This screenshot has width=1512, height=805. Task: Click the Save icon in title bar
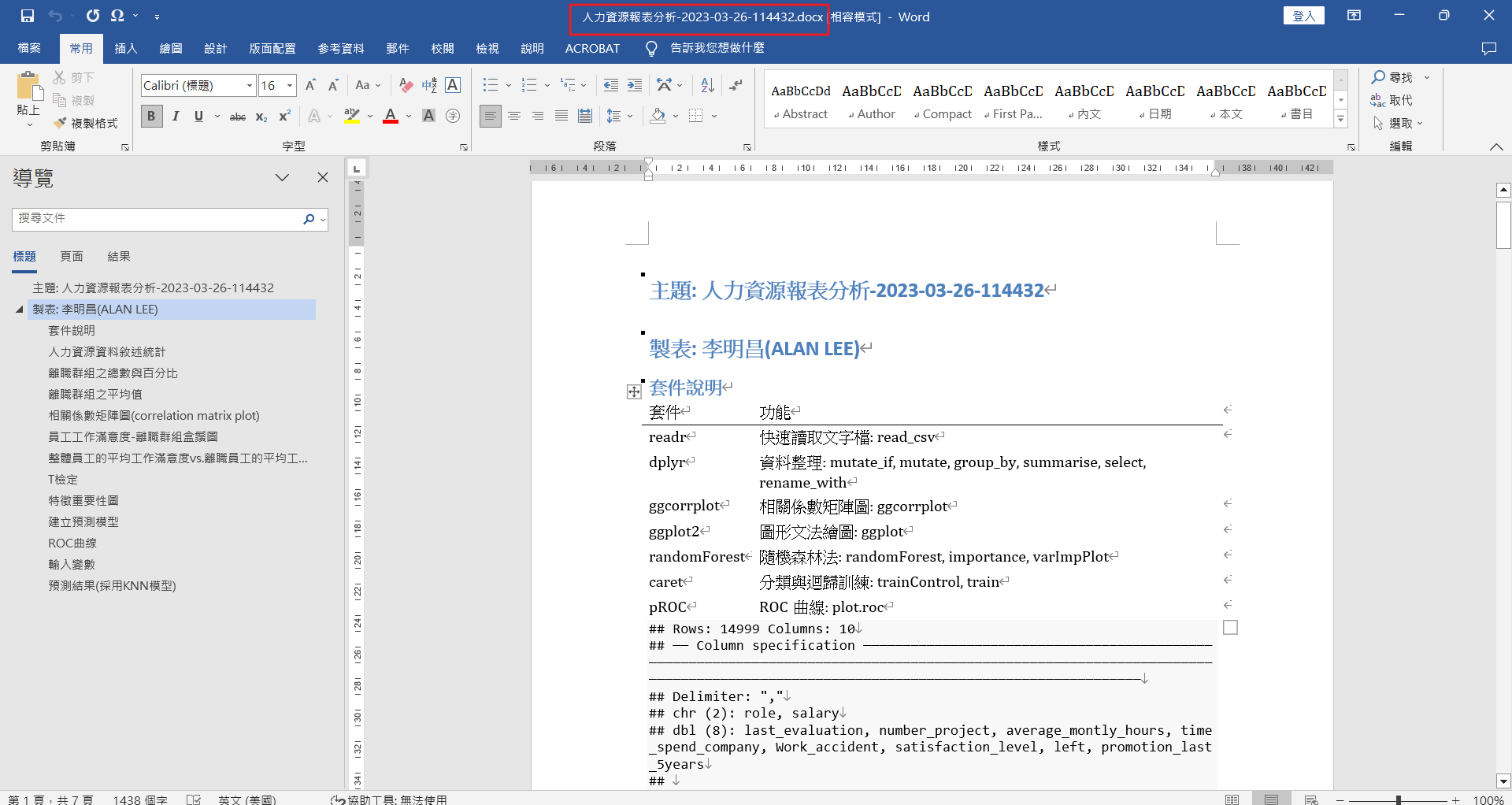(x=28, y=16)
